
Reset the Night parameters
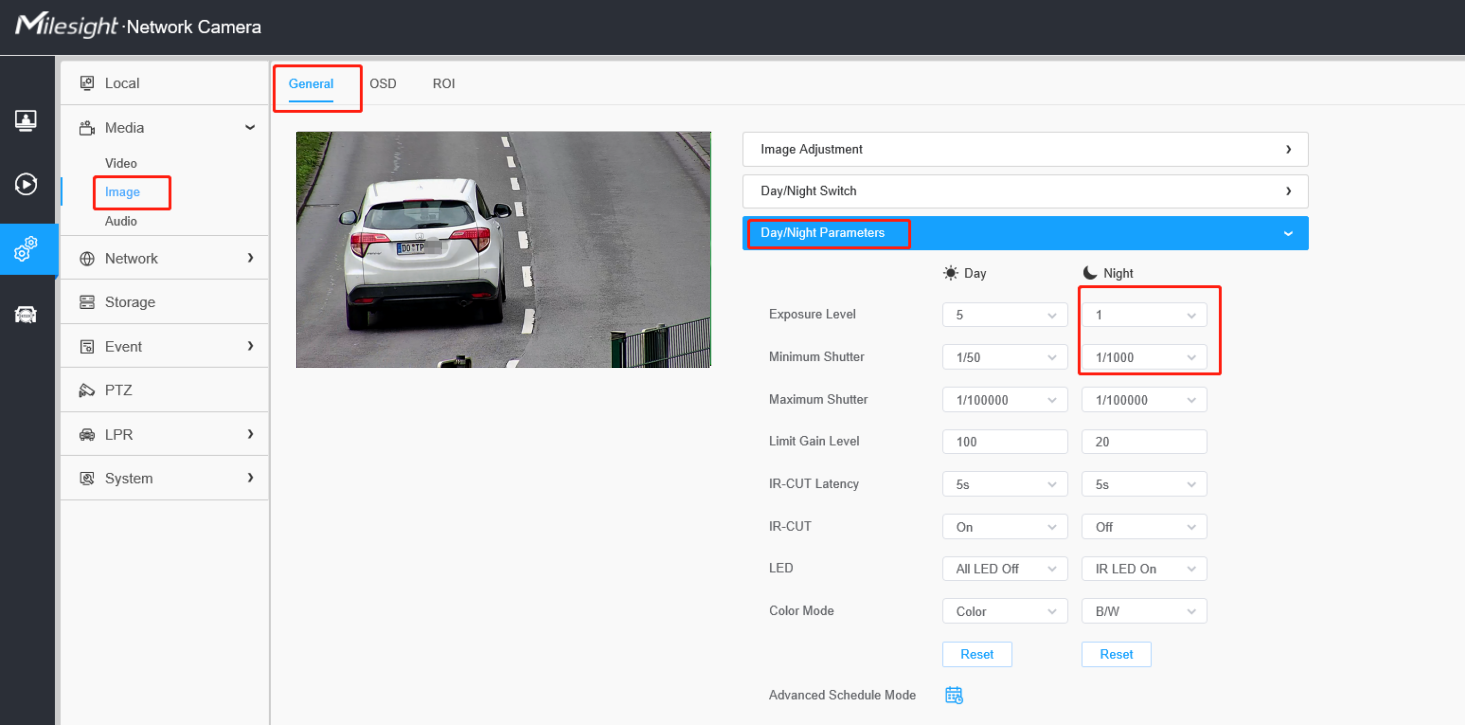1116,654
